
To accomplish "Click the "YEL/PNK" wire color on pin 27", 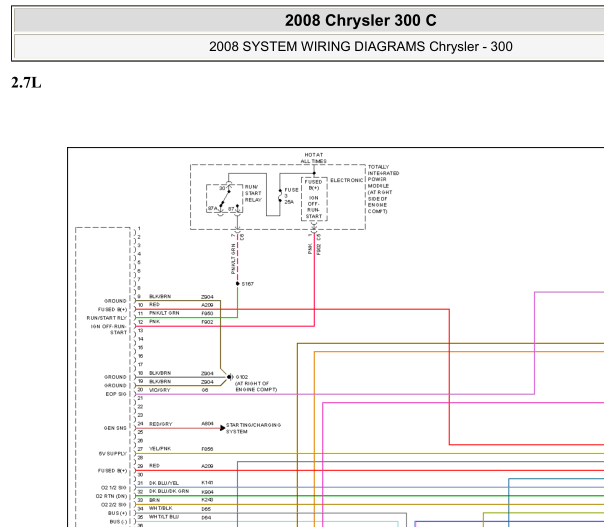I will 160,449.
